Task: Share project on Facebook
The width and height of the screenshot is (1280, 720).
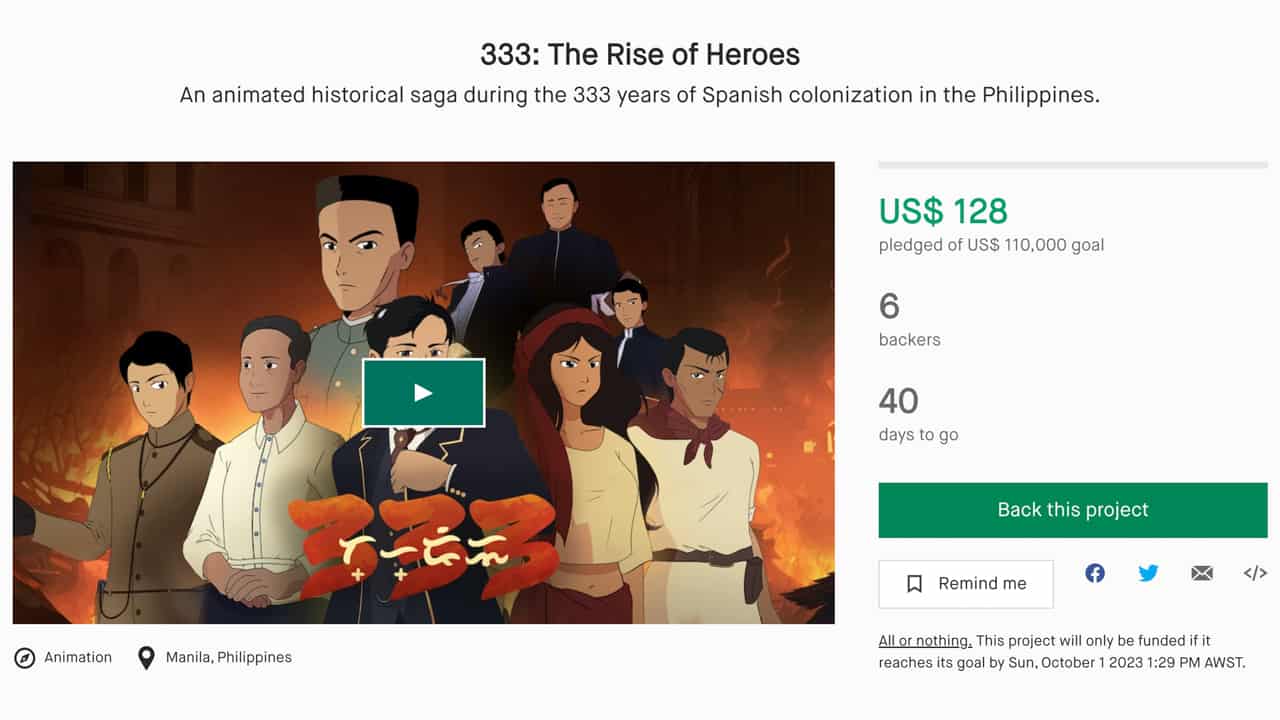Action: point(1095,573)
